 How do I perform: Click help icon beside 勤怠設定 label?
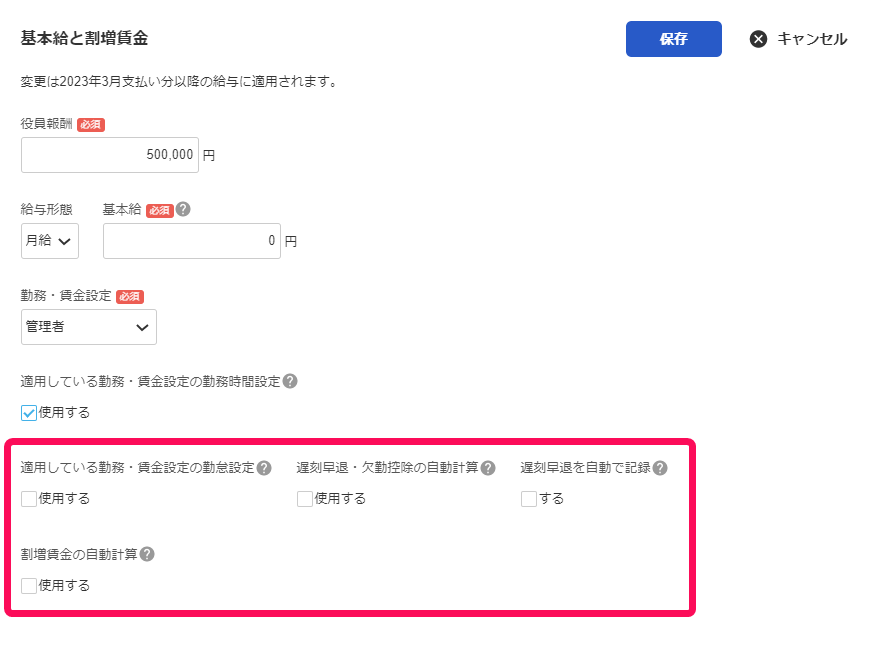tap(264, 468)
